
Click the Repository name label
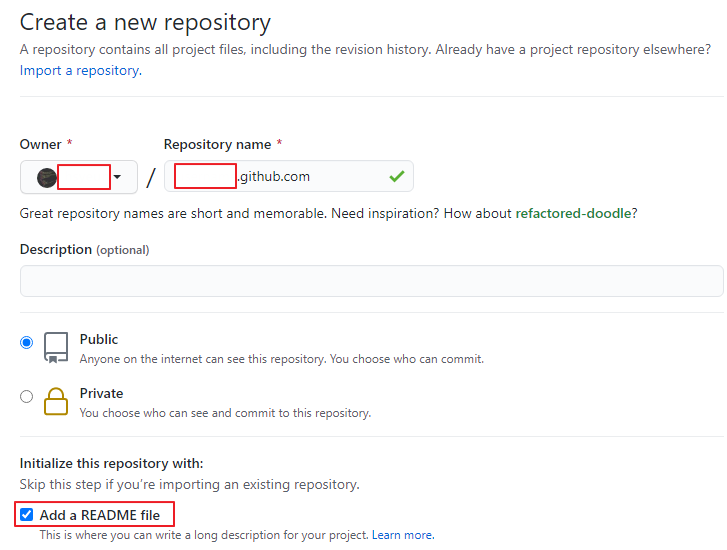click(x=217, y=144)
